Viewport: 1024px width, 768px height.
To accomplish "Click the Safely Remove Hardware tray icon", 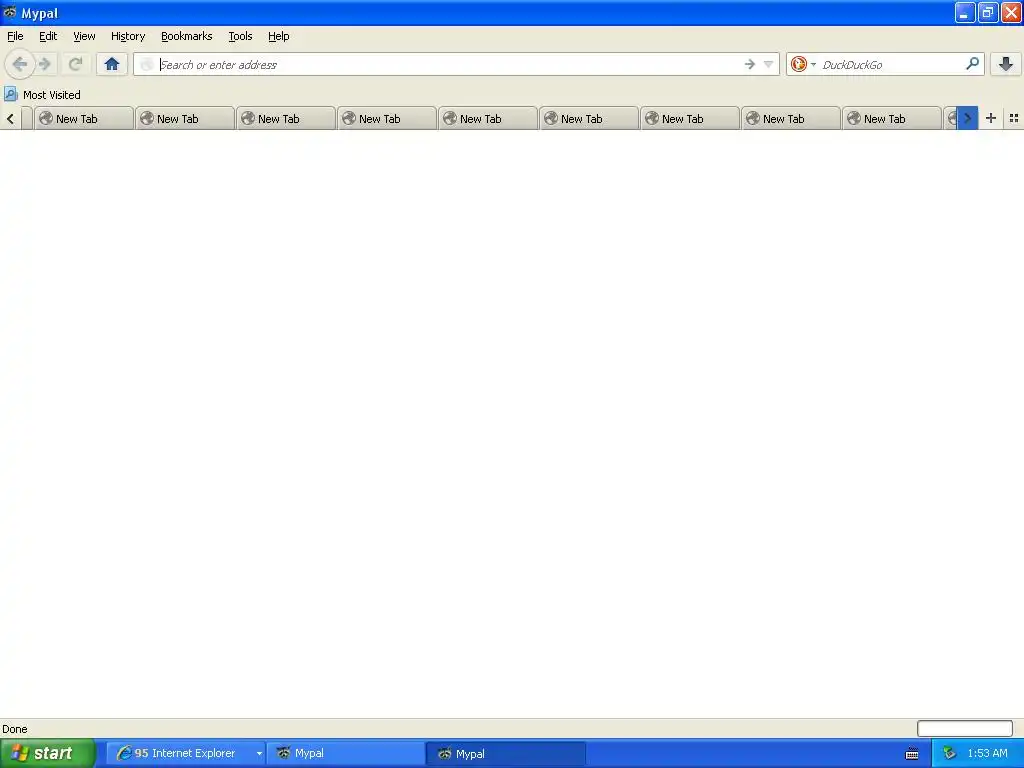I will click(950, 753).
